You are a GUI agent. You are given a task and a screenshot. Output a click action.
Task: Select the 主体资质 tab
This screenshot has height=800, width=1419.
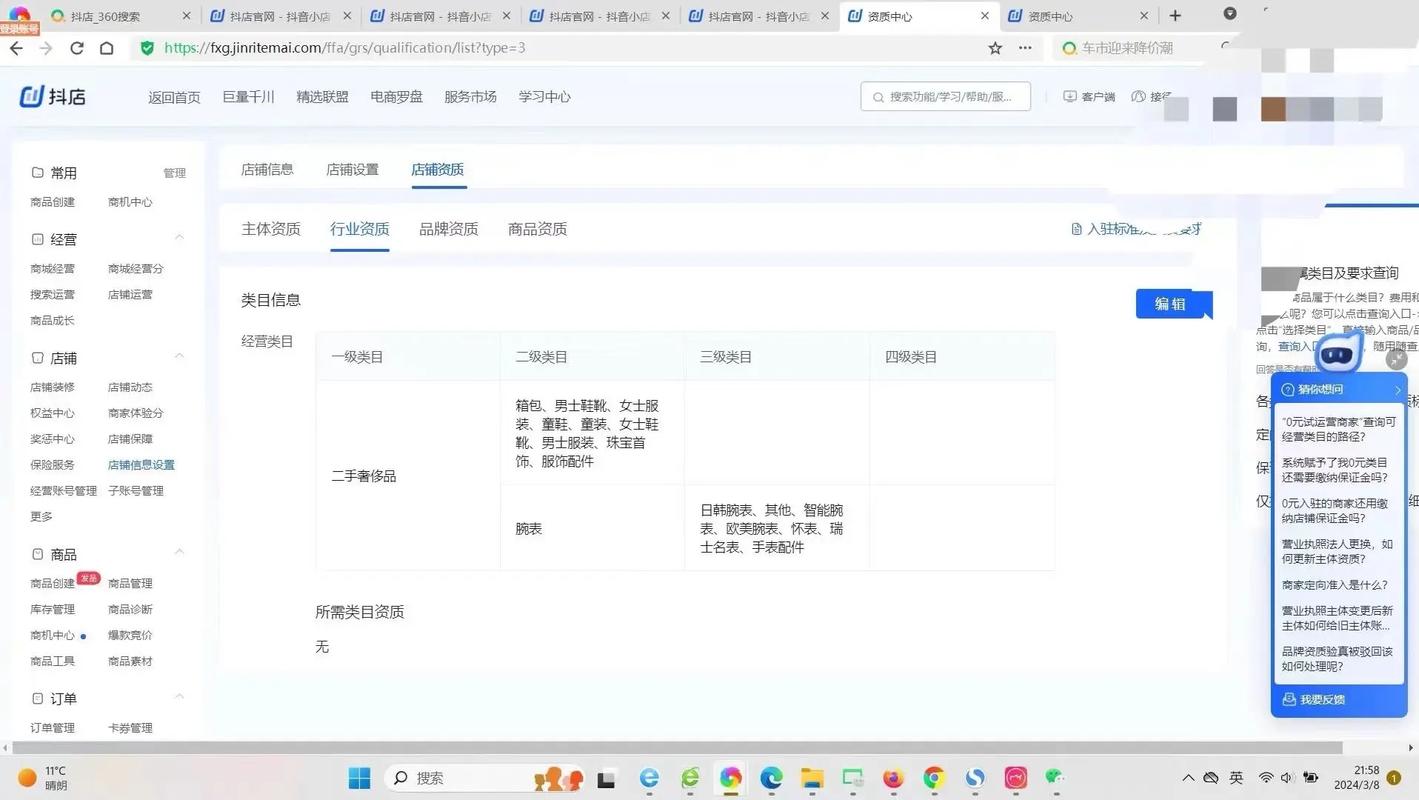tap(271, 229)
